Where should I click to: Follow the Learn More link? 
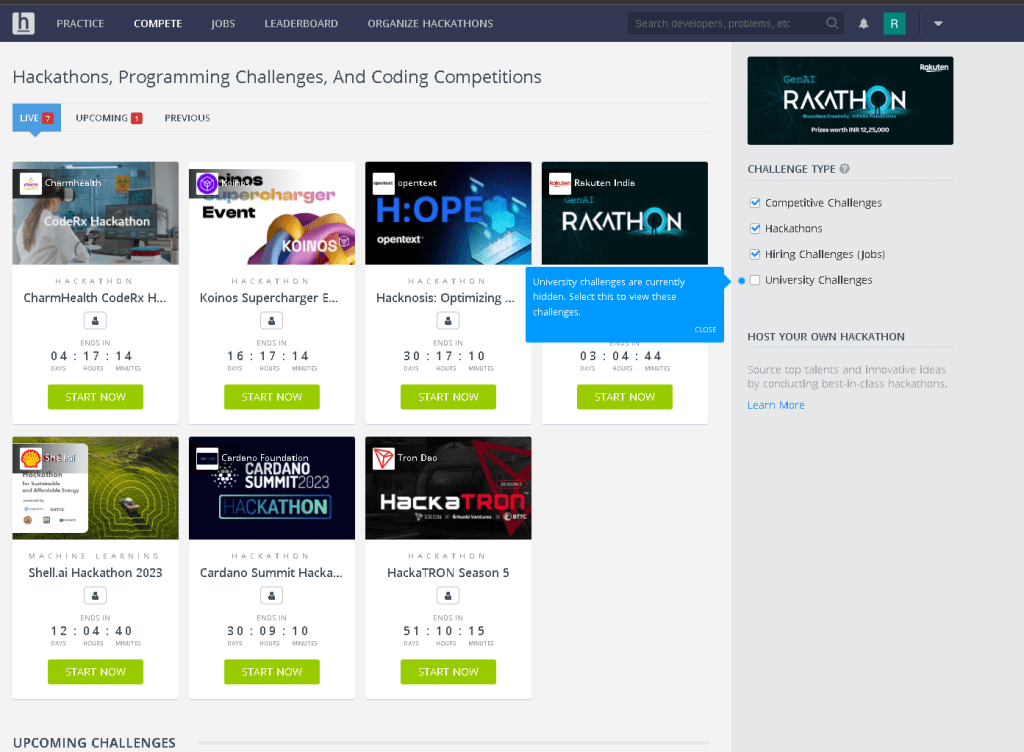[776, 405]
